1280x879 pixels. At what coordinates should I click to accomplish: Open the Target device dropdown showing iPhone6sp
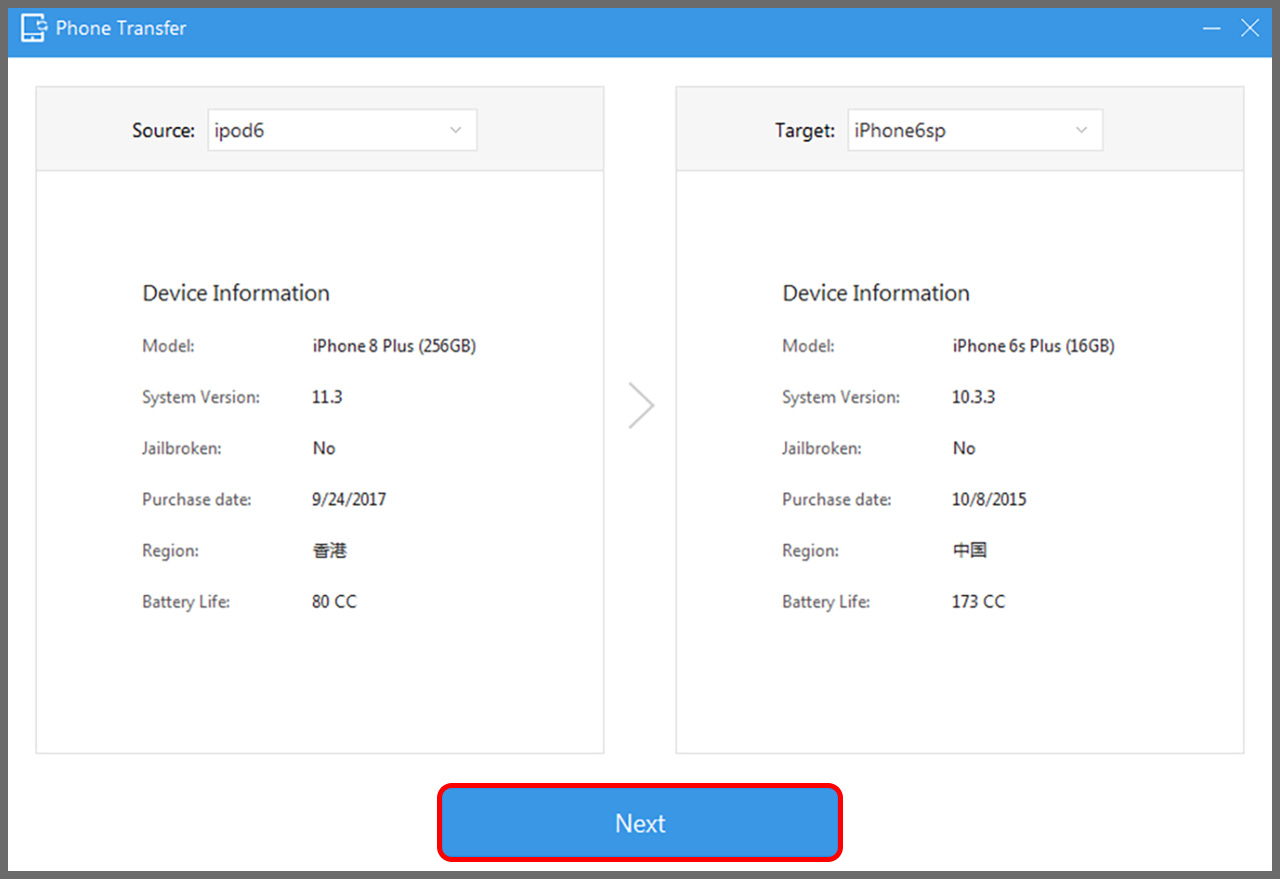(x=975, y=130)
